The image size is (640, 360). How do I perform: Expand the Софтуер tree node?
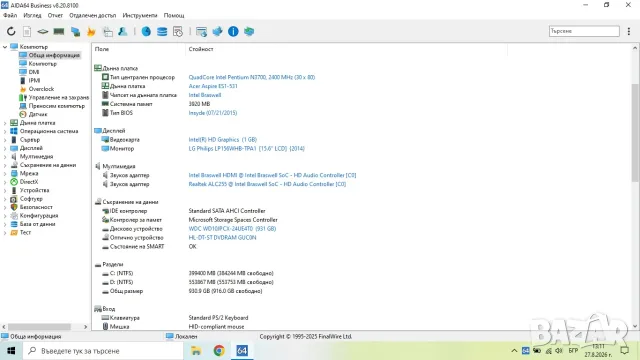[x=5, y=199]
